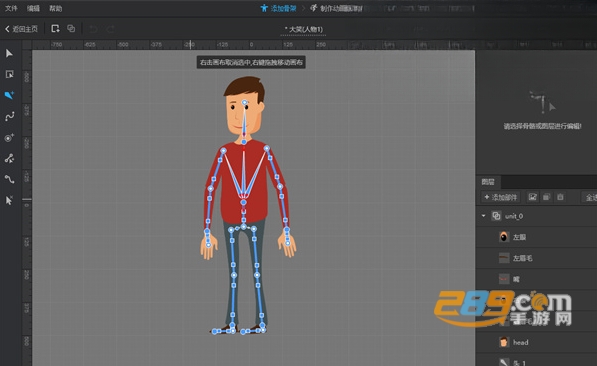
Task: Select the wavy line deform tool
Action: point(10,179)
